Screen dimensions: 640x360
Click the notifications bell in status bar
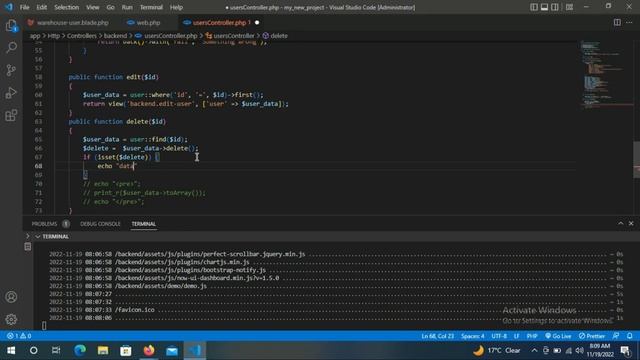630,336
